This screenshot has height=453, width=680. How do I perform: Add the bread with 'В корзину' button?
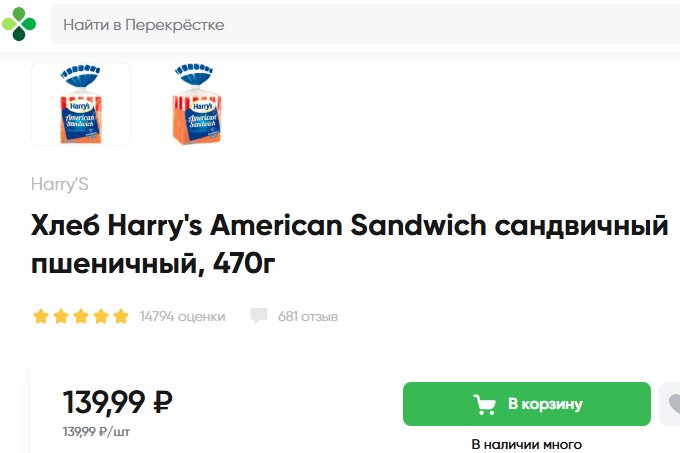(527, 404)
